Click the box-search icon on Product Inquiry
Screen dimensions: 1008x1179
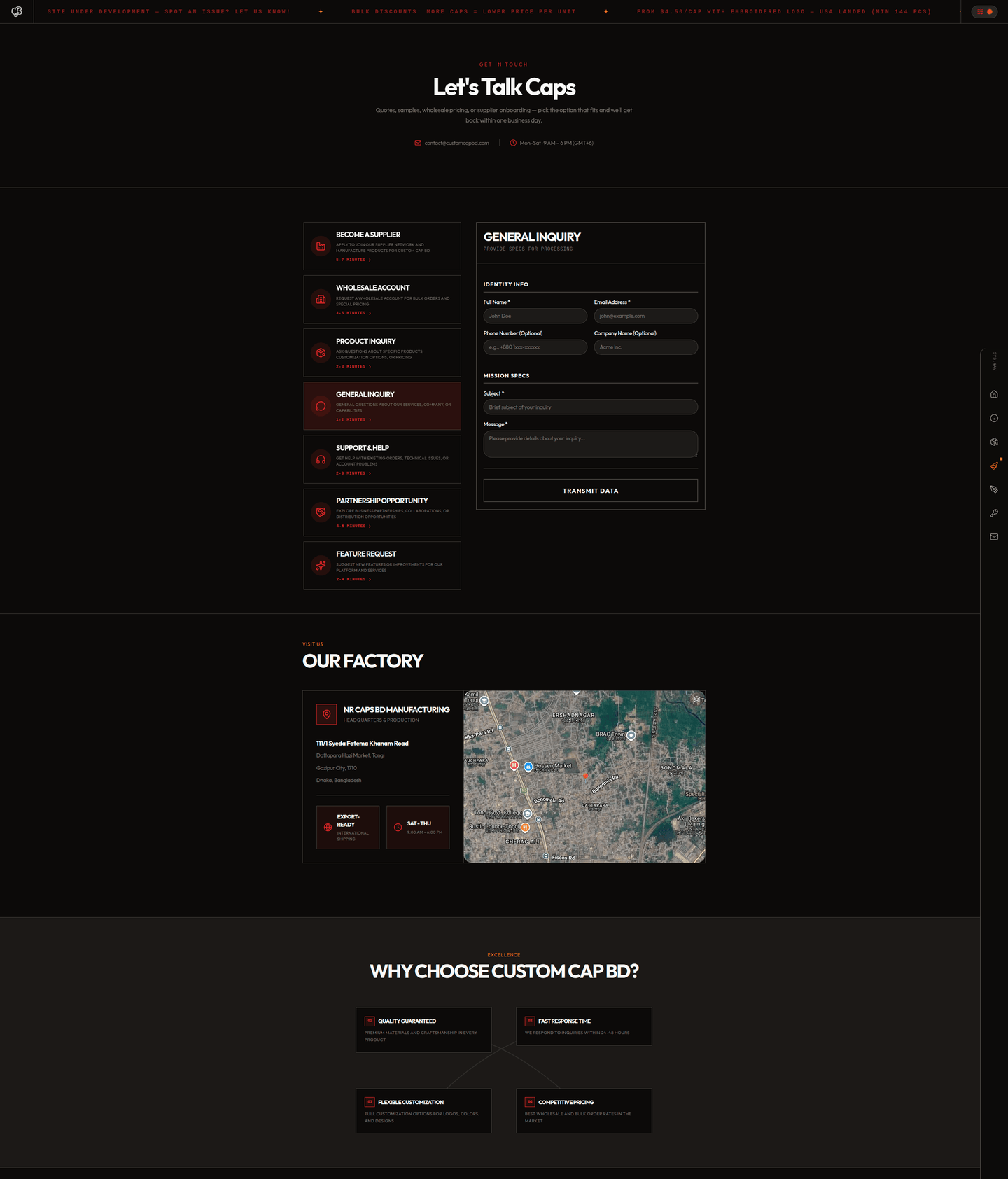321,353
